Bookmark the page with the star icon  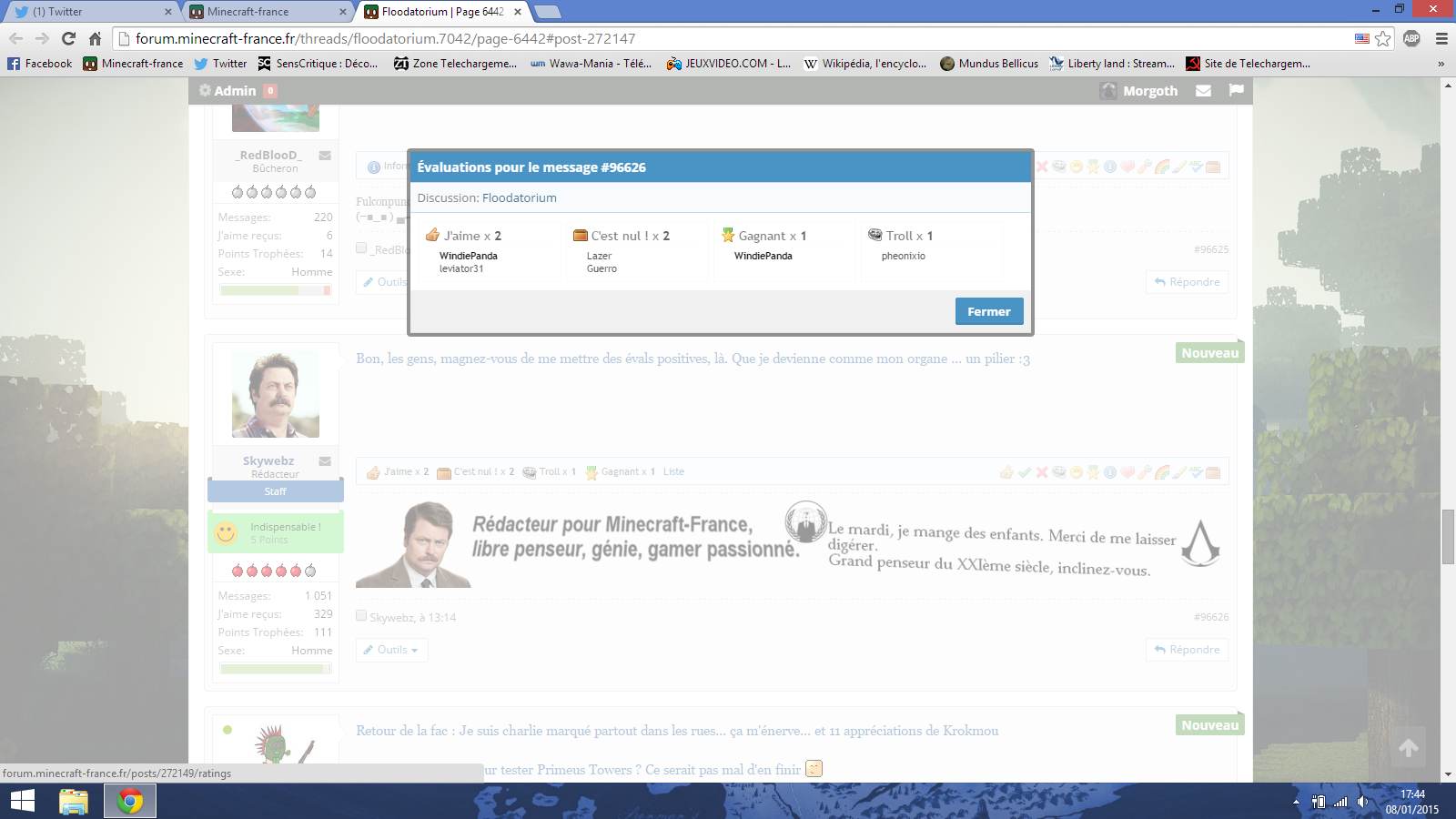1383,38
